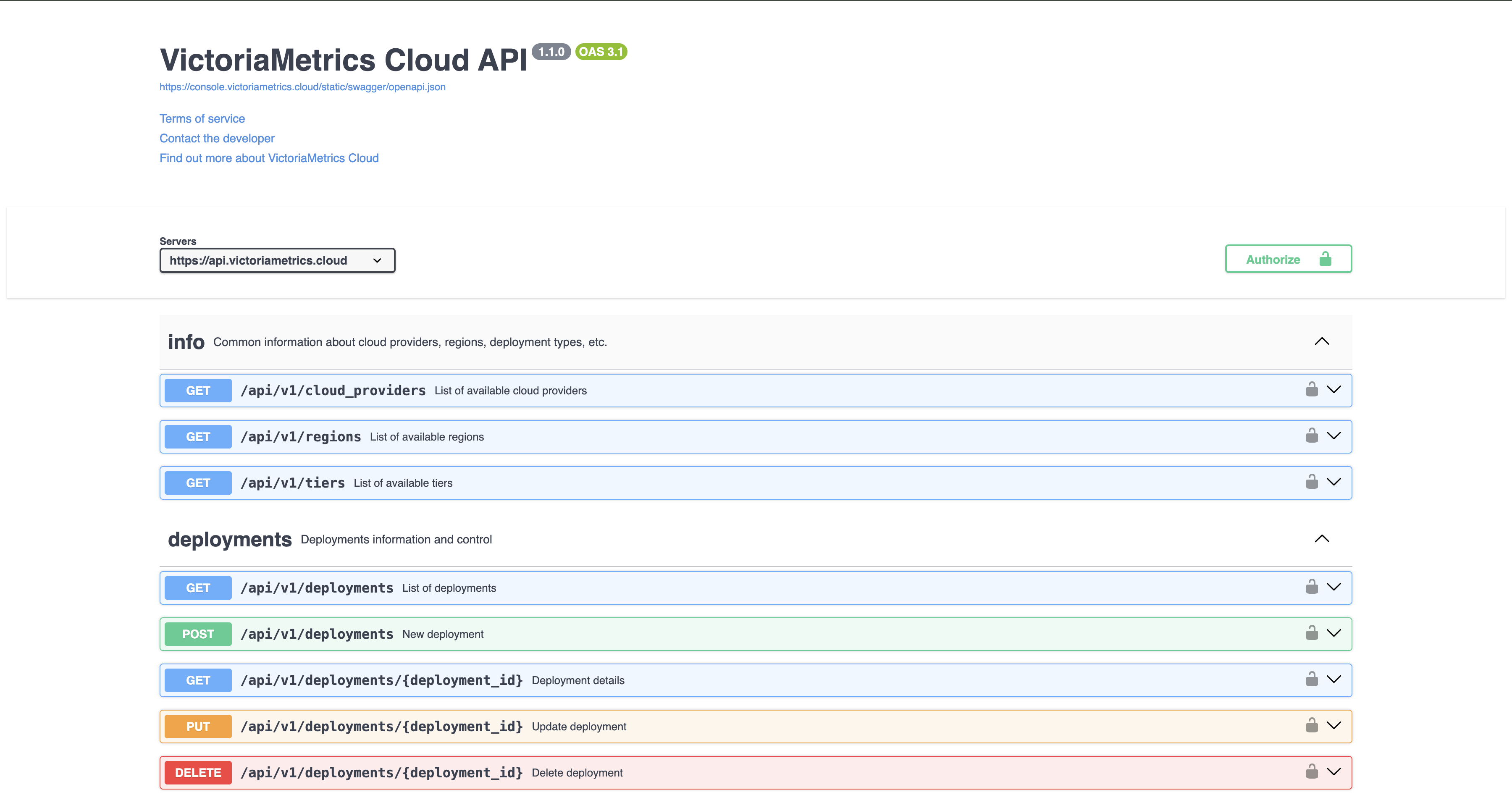Screen dimensions: 1512x808
Task: Click lock icon on Update deployment row
Action: tap(1311, 725)
